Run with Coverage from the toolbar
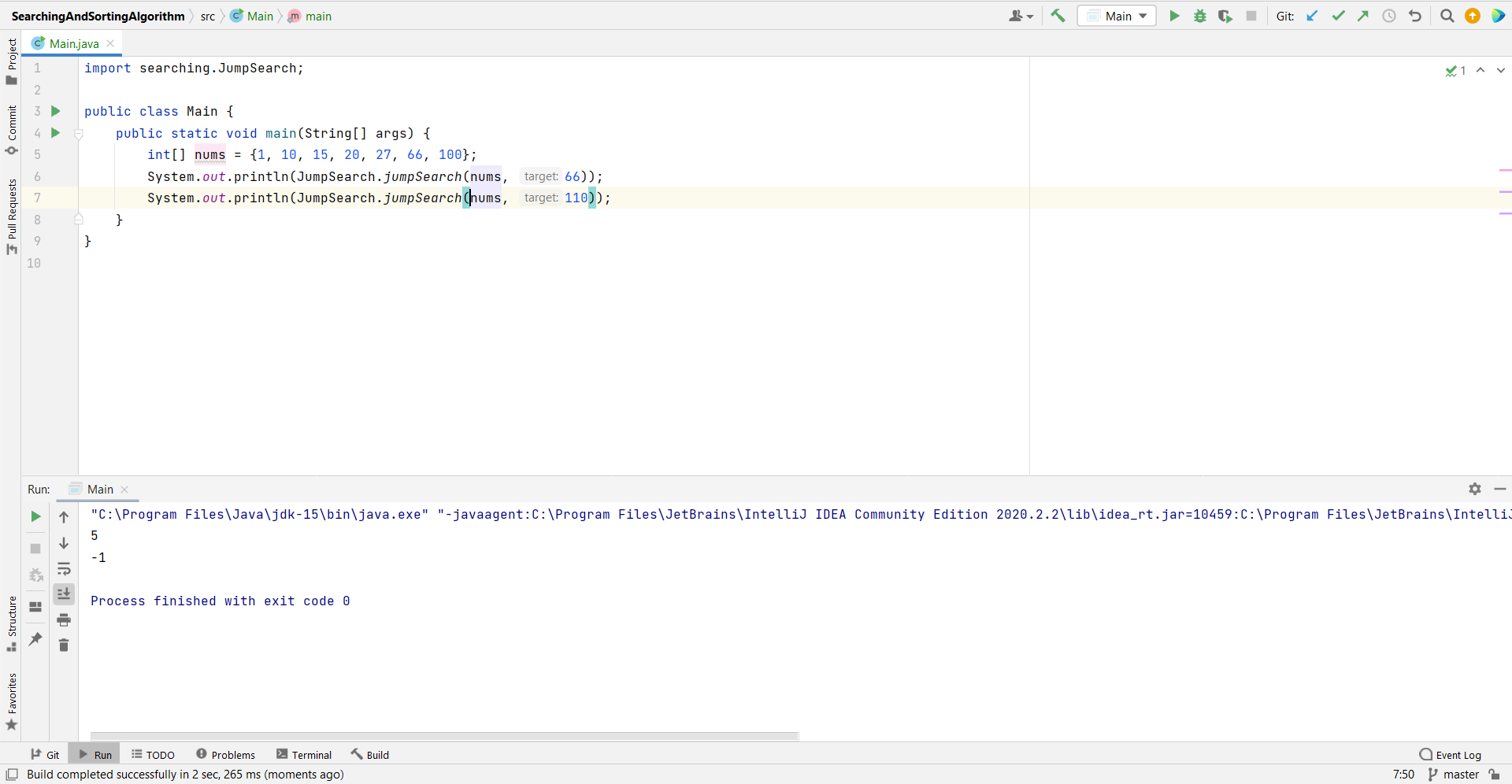Image resolution: width=1512 pixels, height=784 pixels. pyautogui.click(x=1225, y=16)
